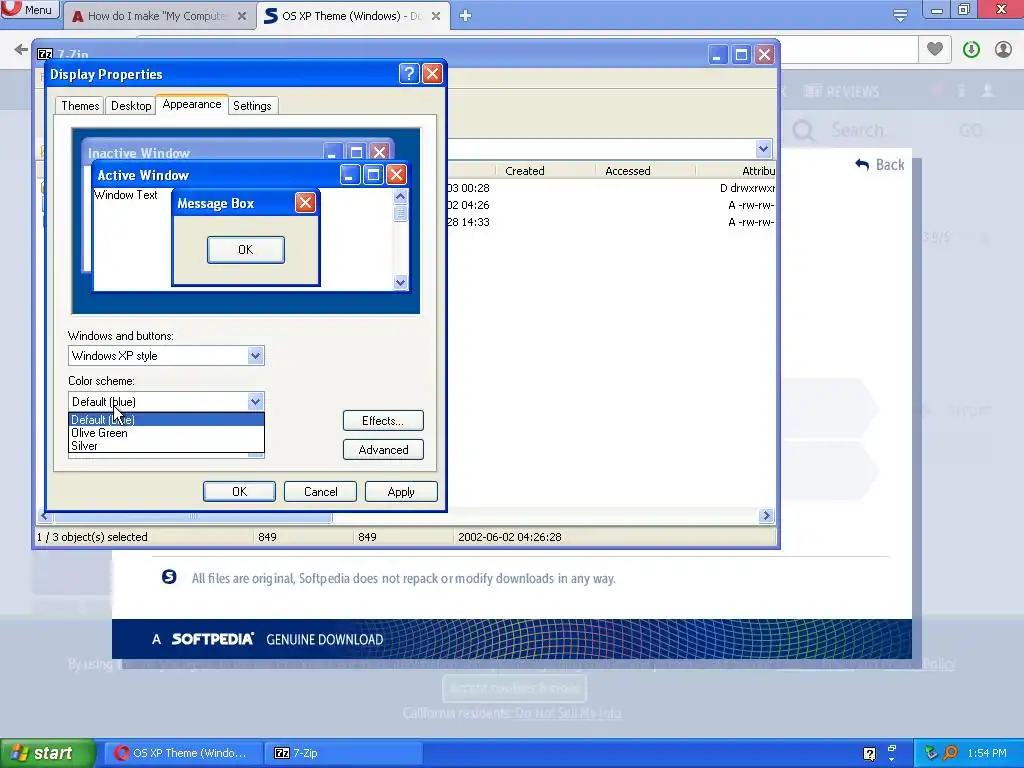1024x768 pixels.
Task: Confirm Display Properties with OK
Action: tap(239, 492)
